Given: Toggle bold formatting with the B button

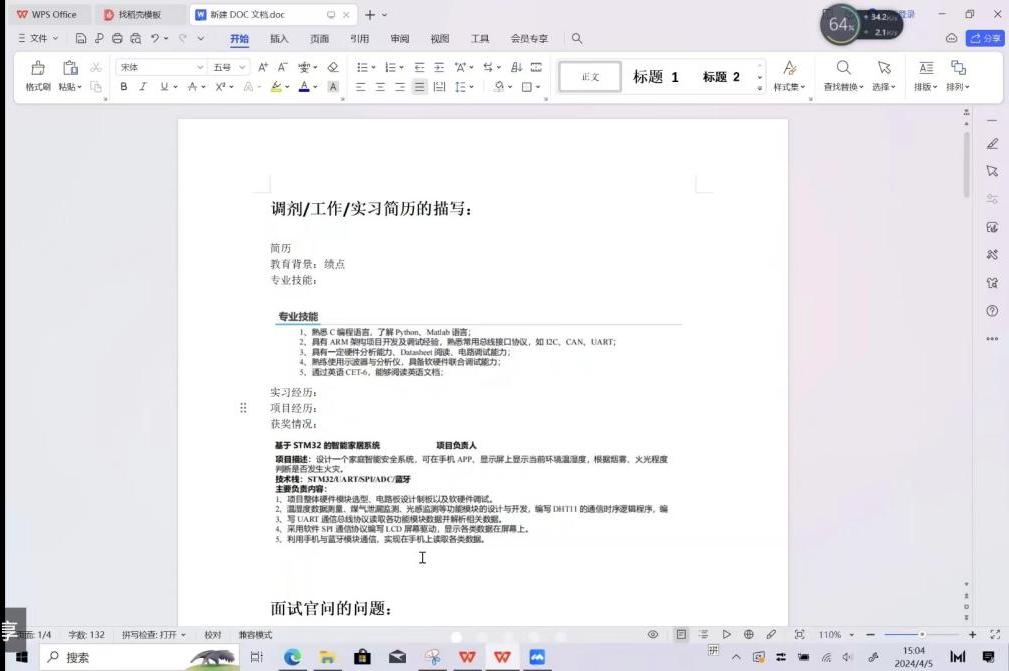Looking at the screenshot, I should click(124, 87).
